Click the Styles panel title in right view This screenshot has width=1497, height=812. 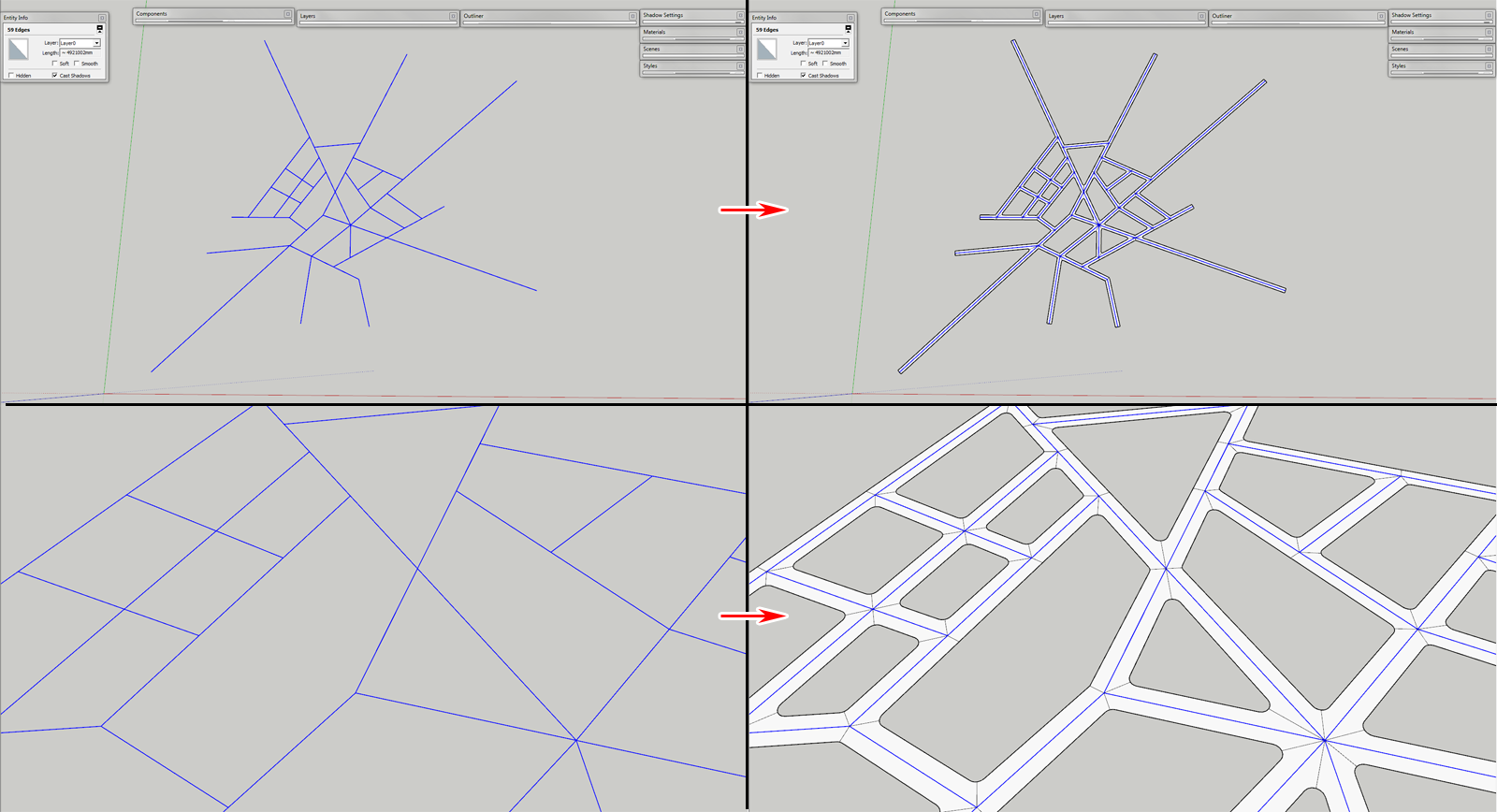pos(1399,65)
